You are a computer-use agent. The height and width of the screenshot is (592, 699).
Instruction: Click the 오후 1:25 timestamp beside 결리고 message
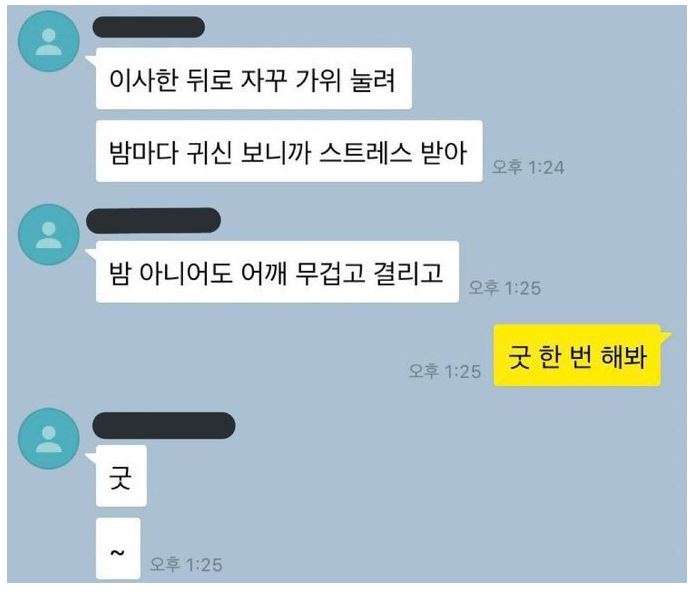(505, 288)
